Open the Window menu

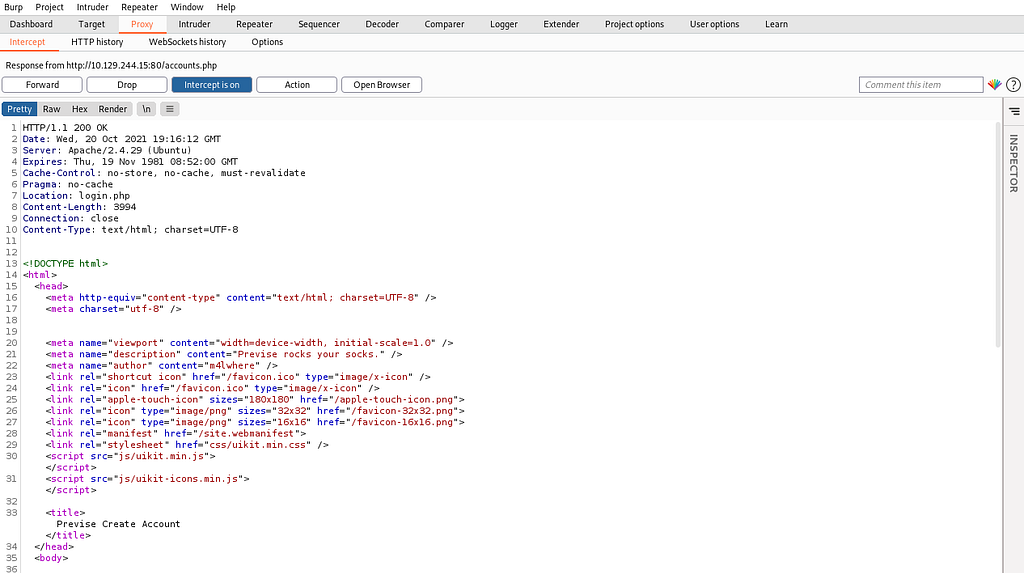point(187,7)
